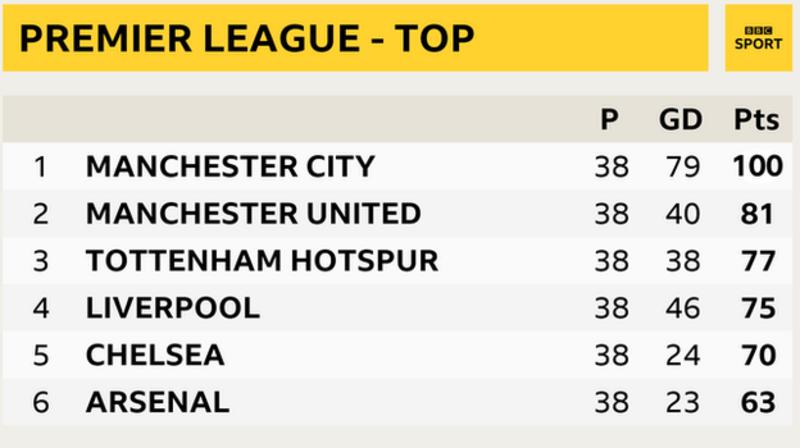This screenshot has height=448, width=800.
Task: Click position number 6 beside Arsenal
Action: (41, 402)
